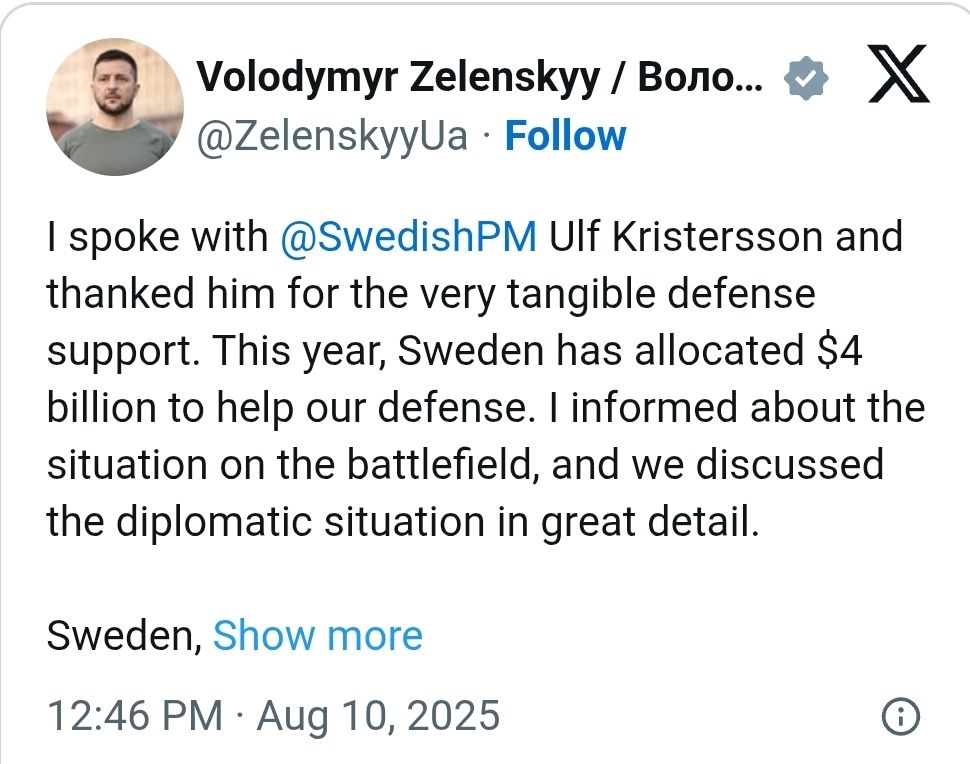Expand the tweet with Show more
Screen dimensions: 970x764
[x=318, y=635]
